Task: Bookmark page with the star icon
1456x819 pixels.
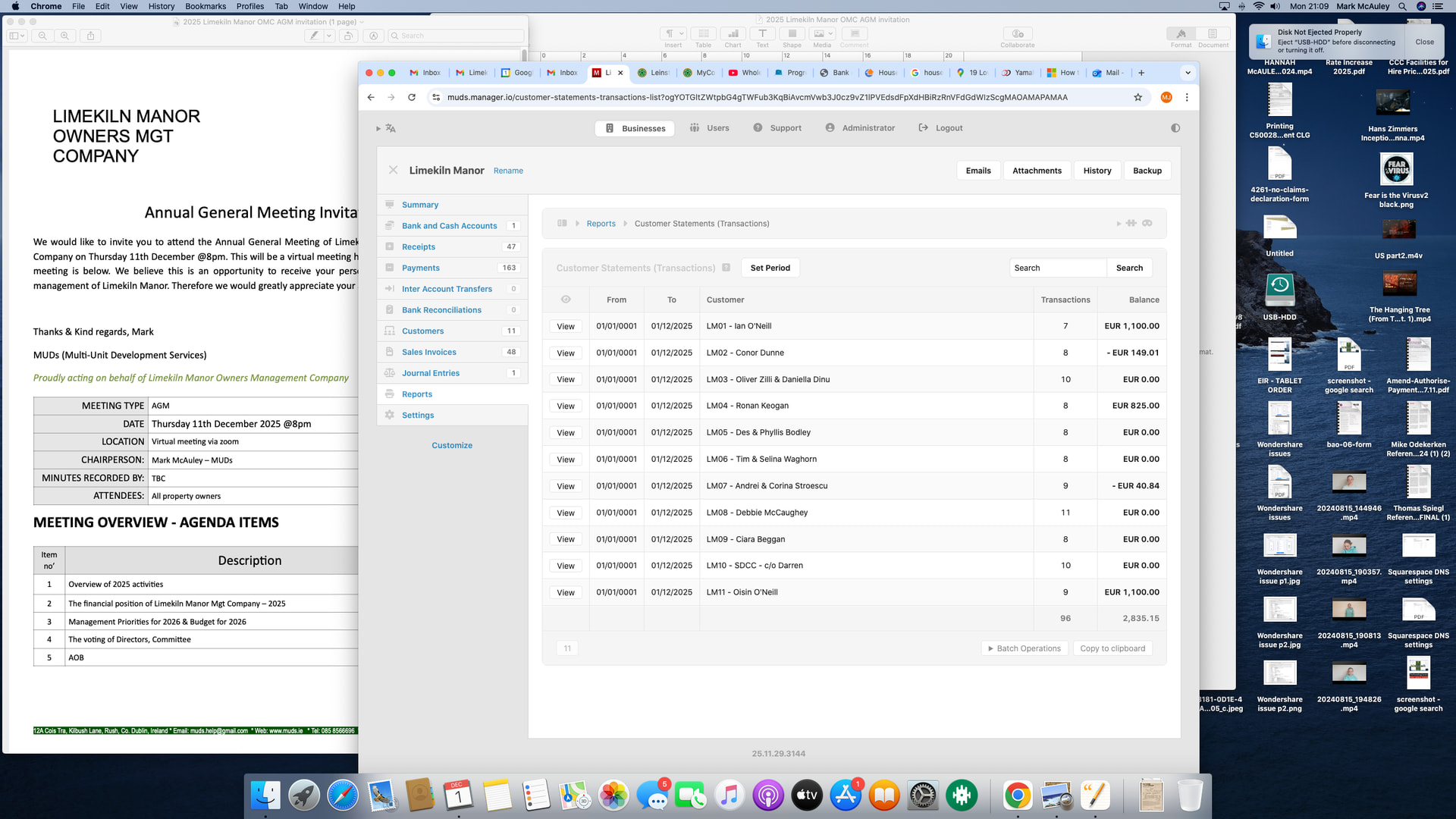Action: tap(1137, 97)
